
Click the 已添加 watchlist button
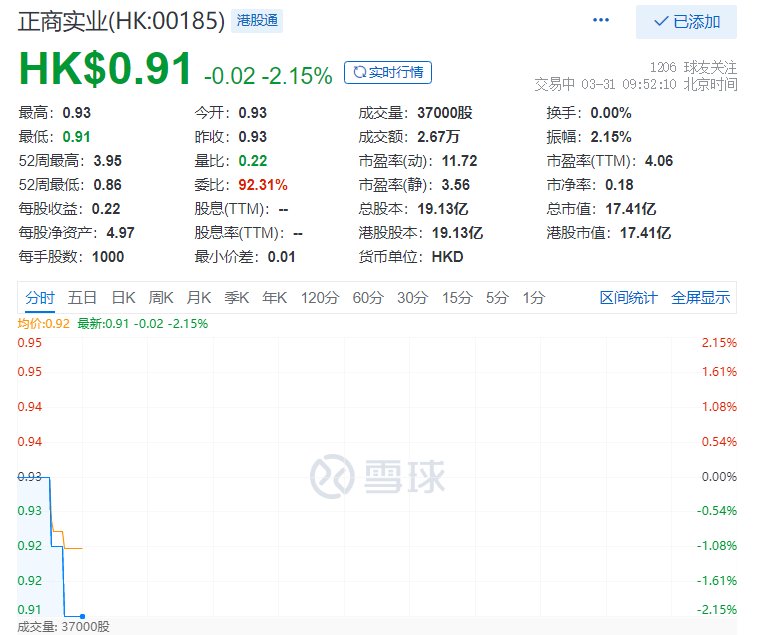(x=686, y=22)
